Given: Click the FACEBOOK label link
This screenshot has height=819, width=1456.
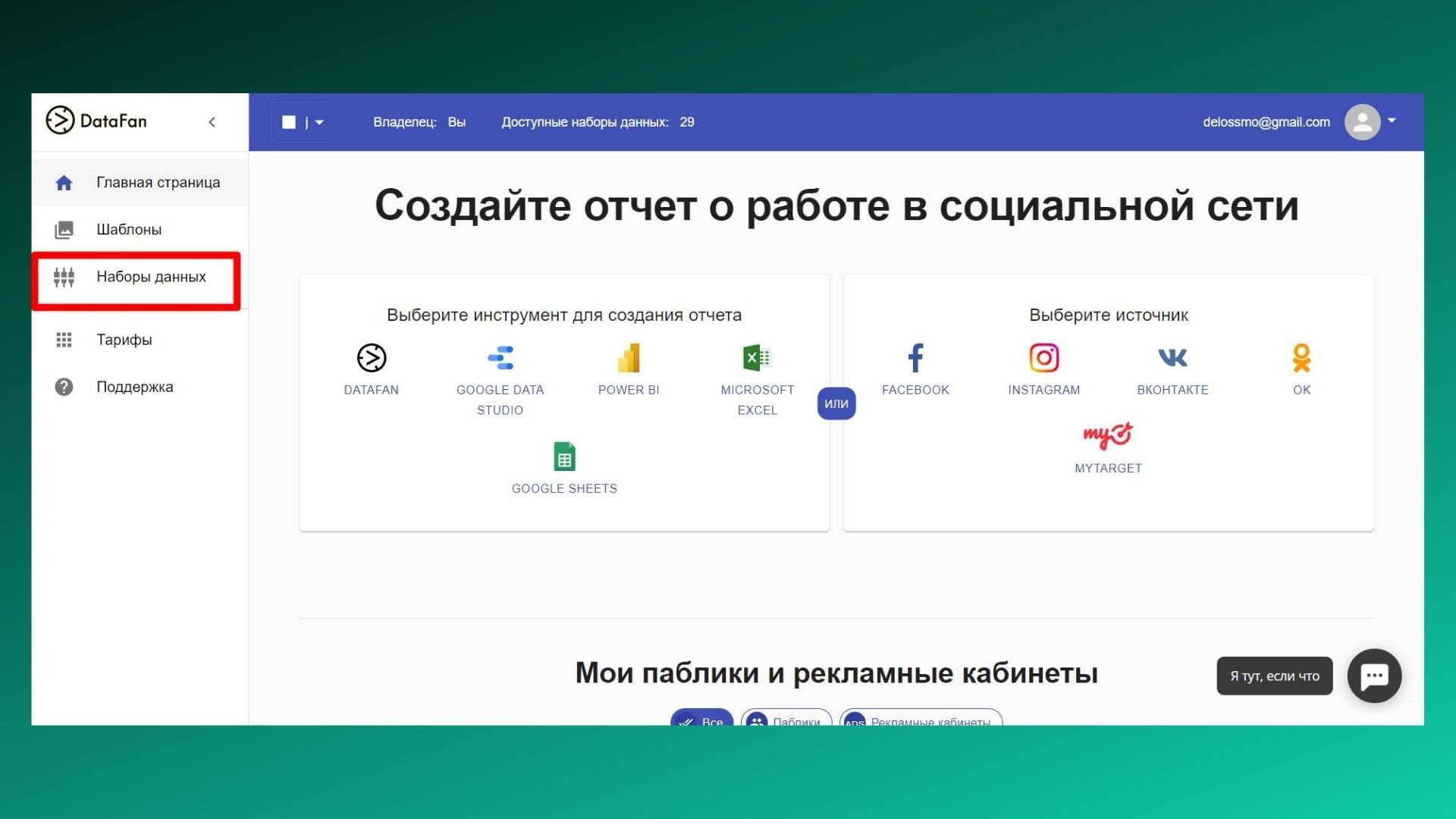Looking at the screenshot, I should [915, 390].
